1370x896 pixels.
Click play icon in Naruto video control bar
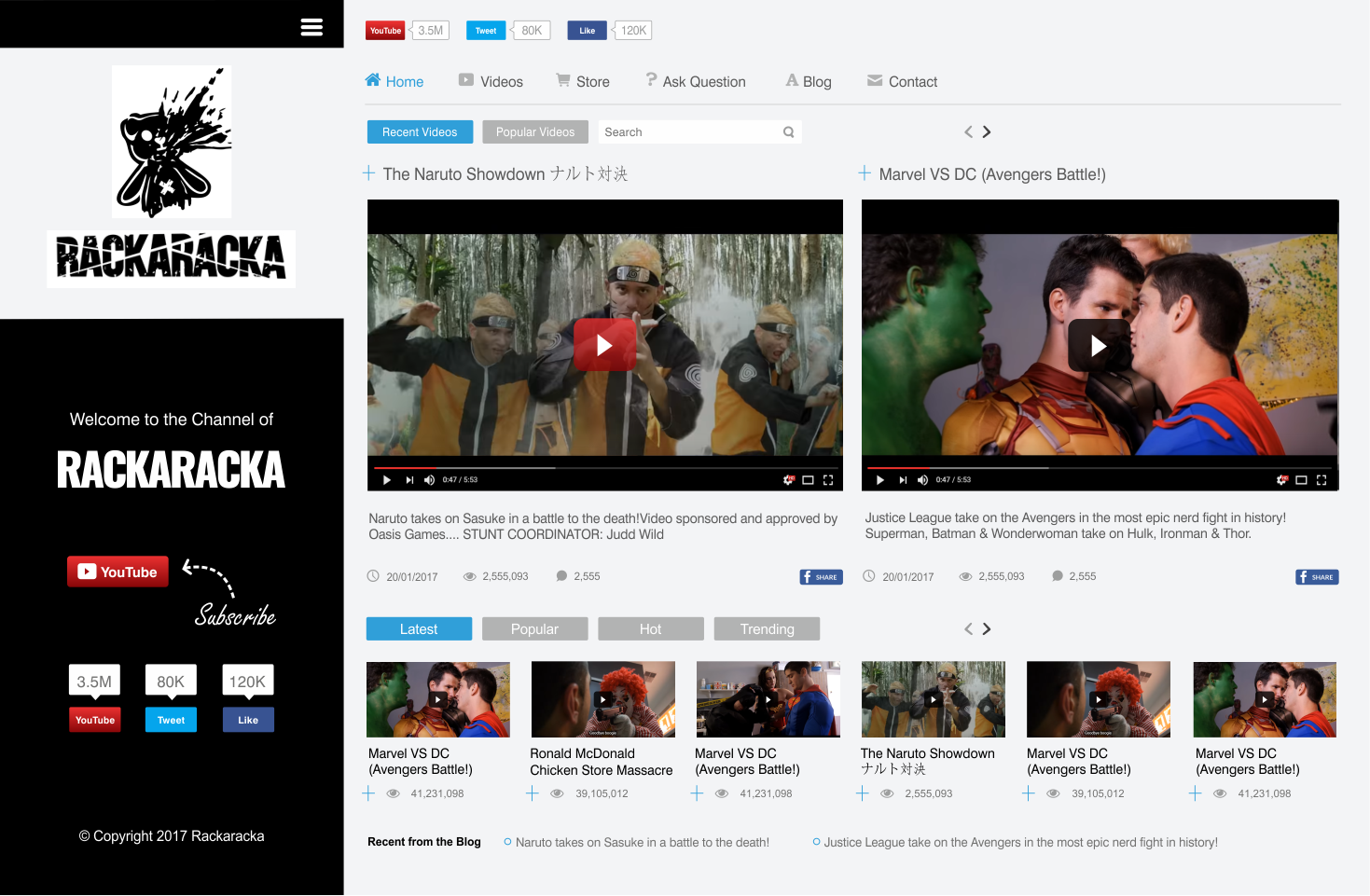click(x=386, y=480)
